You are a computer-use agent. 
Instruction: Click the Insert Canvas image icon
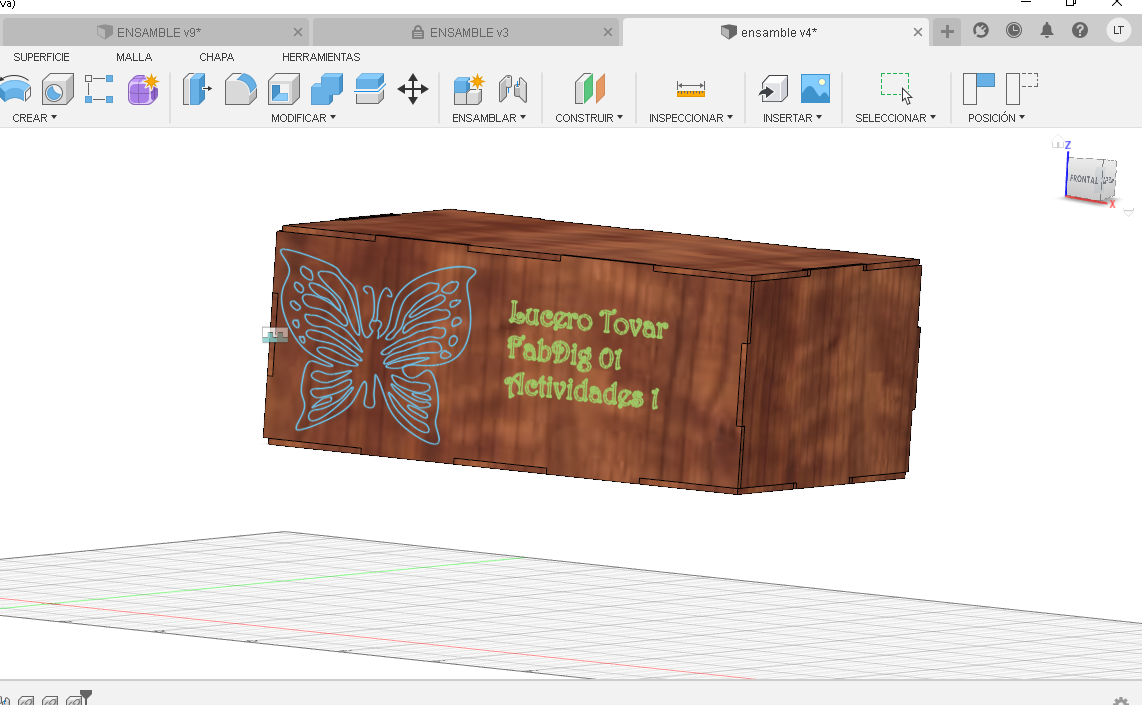[x=815, y=89]
